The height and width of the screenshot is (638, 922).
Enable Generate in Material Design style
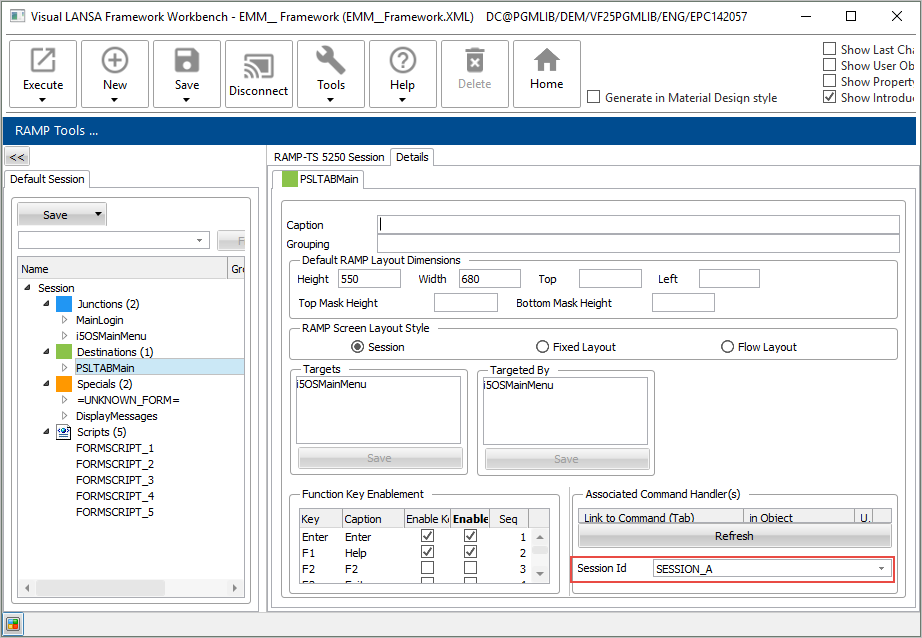pyautogui.click(x=594, y=97)
